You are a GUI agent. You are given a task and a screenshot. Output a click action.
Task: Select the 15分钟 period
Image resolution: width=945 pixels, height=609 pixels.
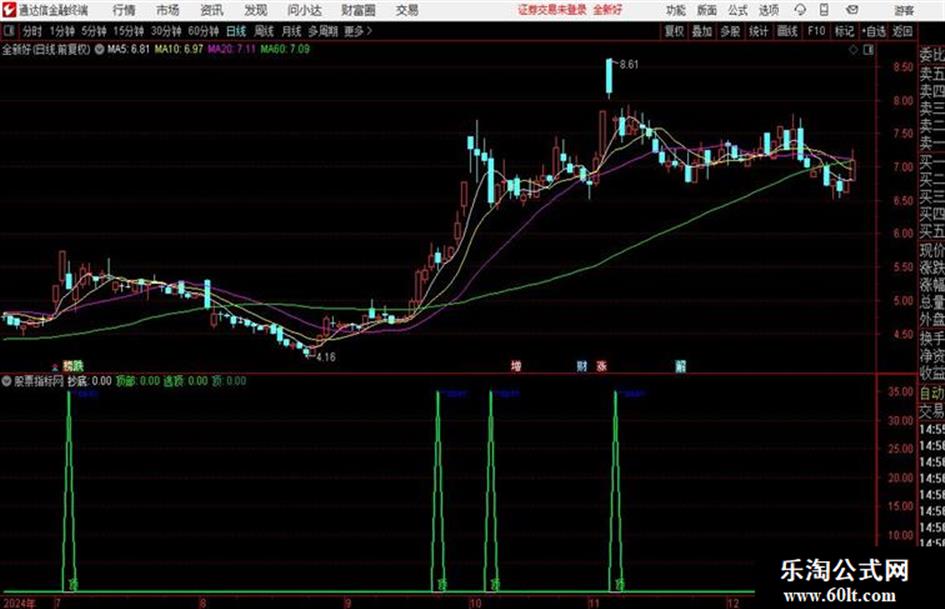click(x=129, y=31)
